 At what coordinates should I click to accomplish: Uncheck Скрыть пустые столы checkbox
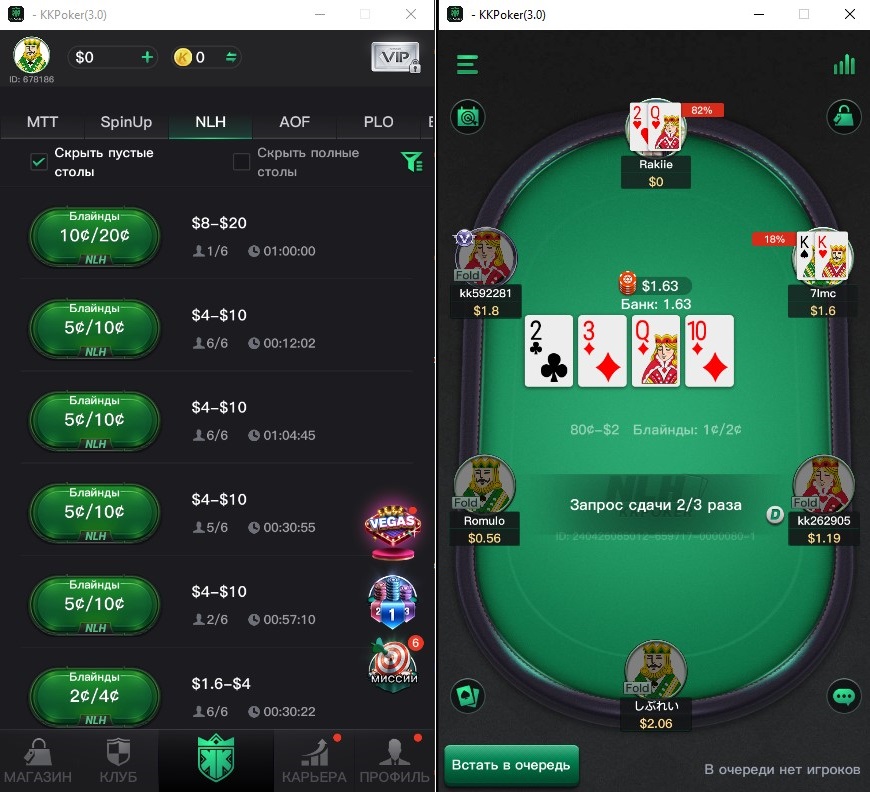[39, 162]
